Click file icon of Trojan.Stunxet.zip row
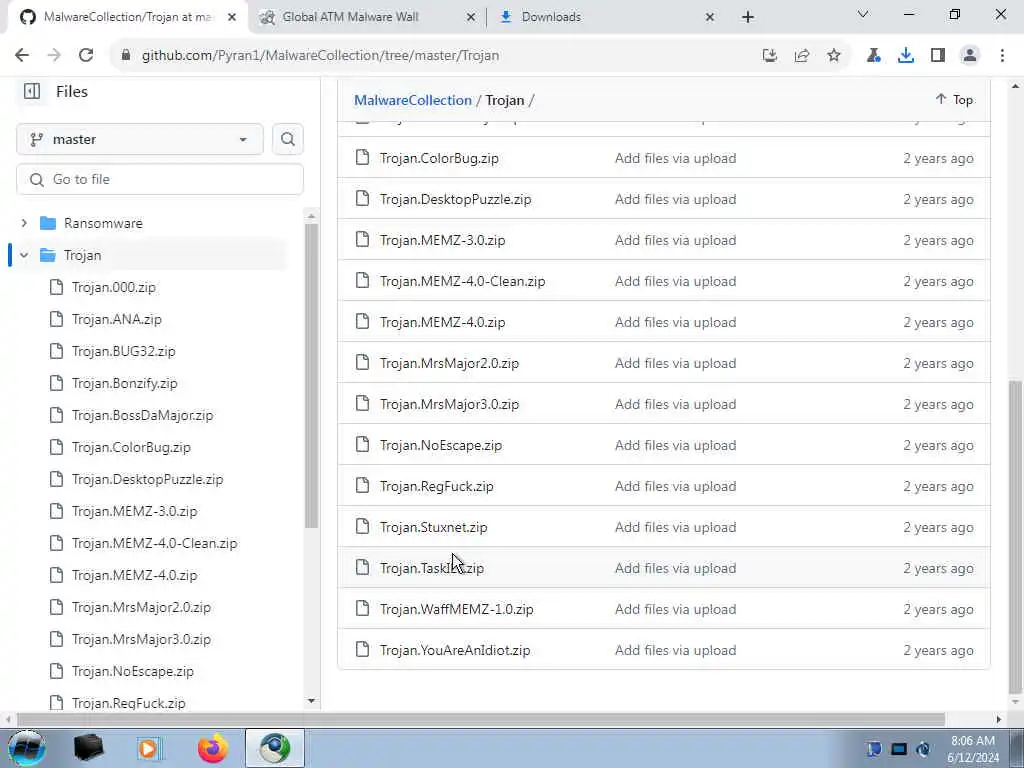This screenshot has height=768, width=1024. 362,527
